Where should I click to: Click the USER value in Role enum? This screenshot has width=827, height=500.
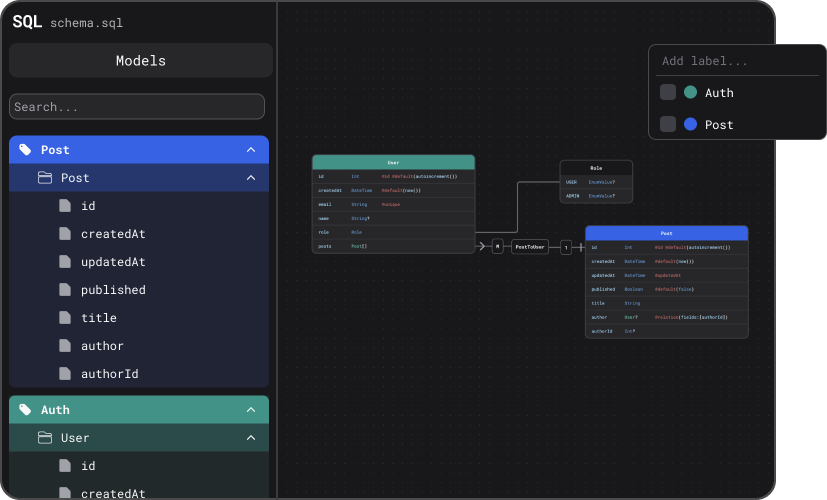tap(596, 182)
